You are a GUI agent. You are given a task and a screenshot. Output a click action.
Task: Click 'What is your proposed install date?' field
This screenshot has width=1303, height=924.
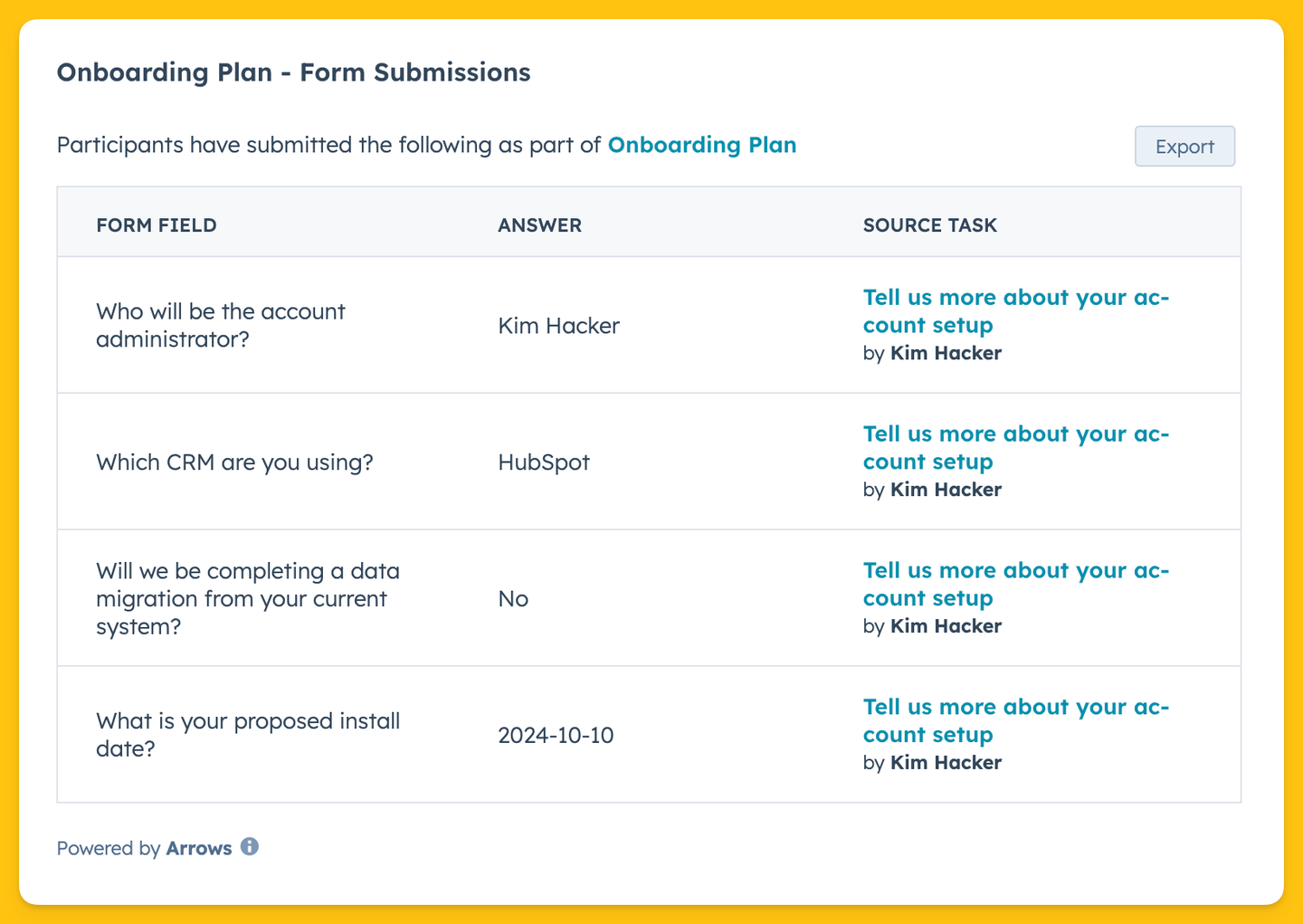click(248, 735)
